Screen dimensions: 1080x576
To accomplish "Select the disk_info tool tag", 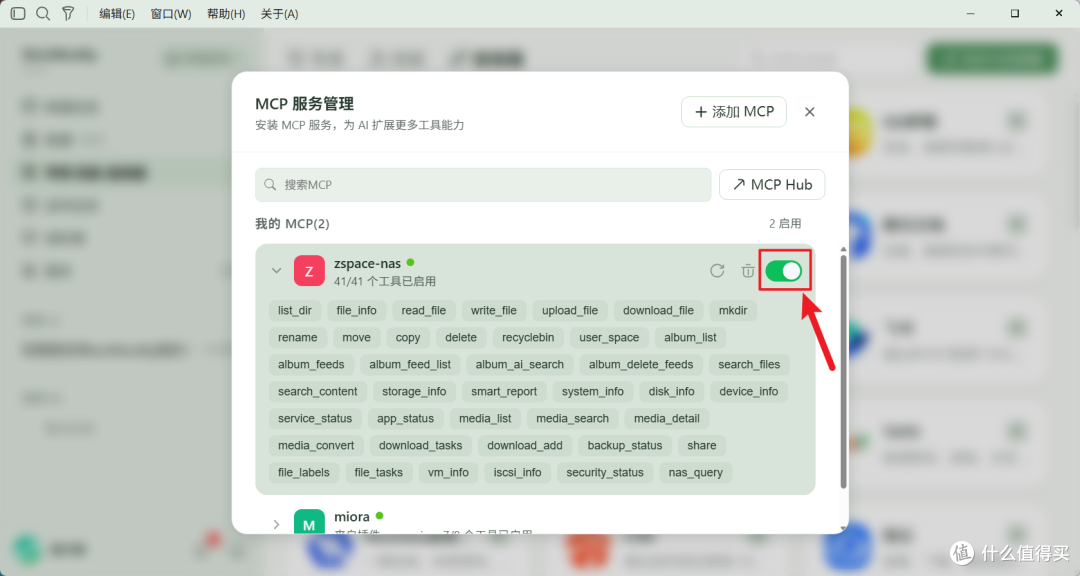I will 672,391.
